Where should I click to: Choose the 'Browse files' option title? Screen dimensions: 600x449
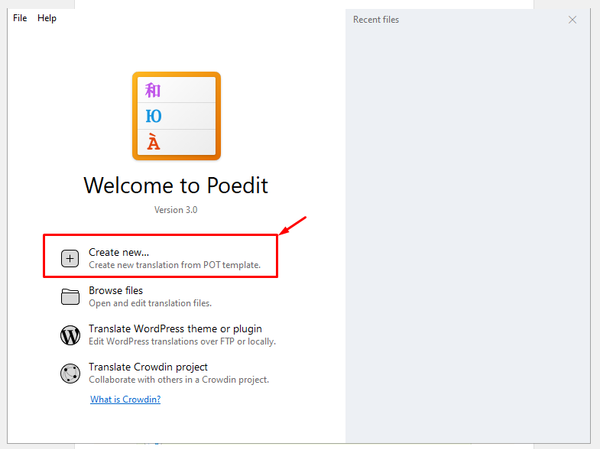[116, 291]
